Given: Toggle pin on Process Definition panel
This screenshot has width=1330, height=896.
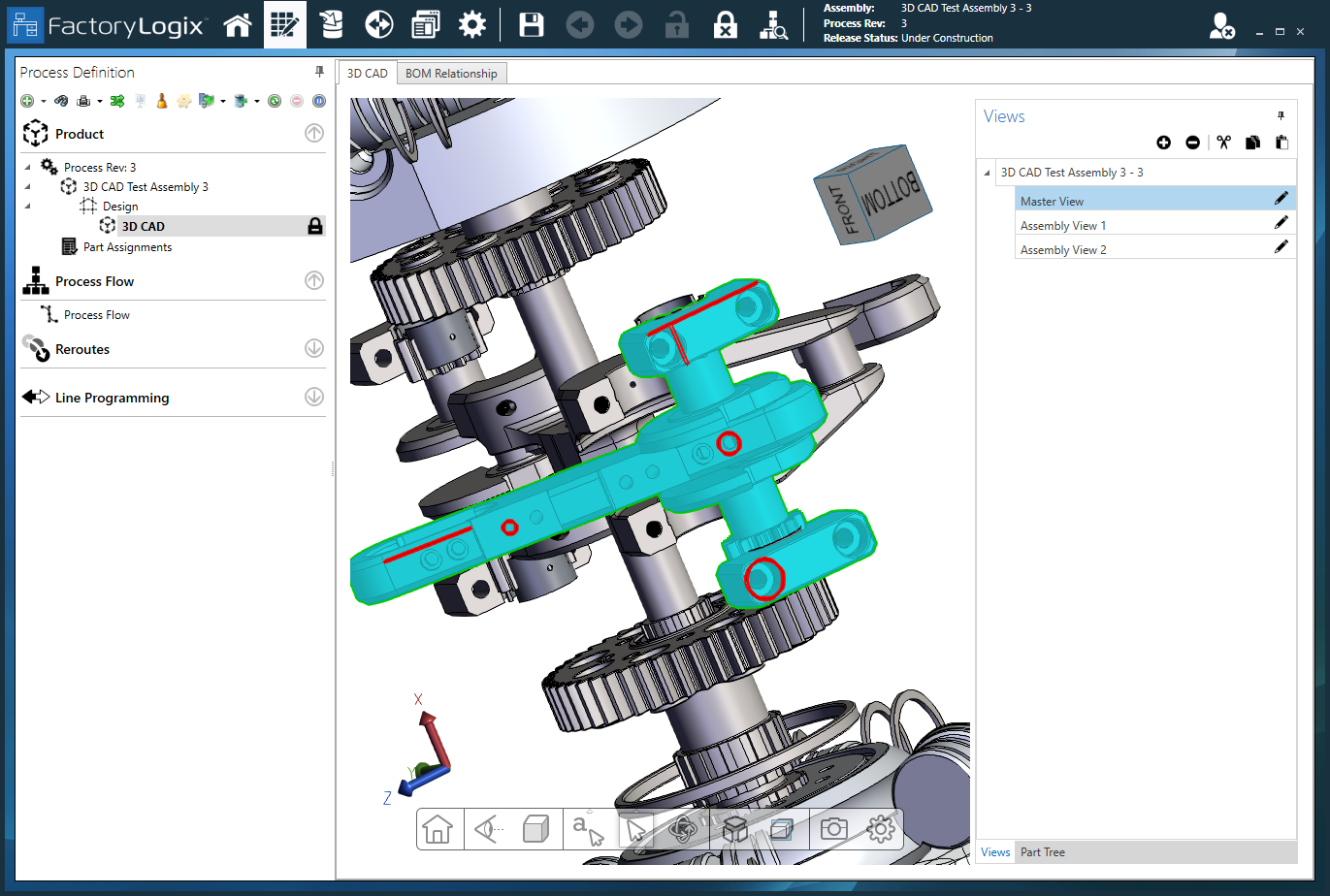Looking at the screenshot, I should pos(319,72).
